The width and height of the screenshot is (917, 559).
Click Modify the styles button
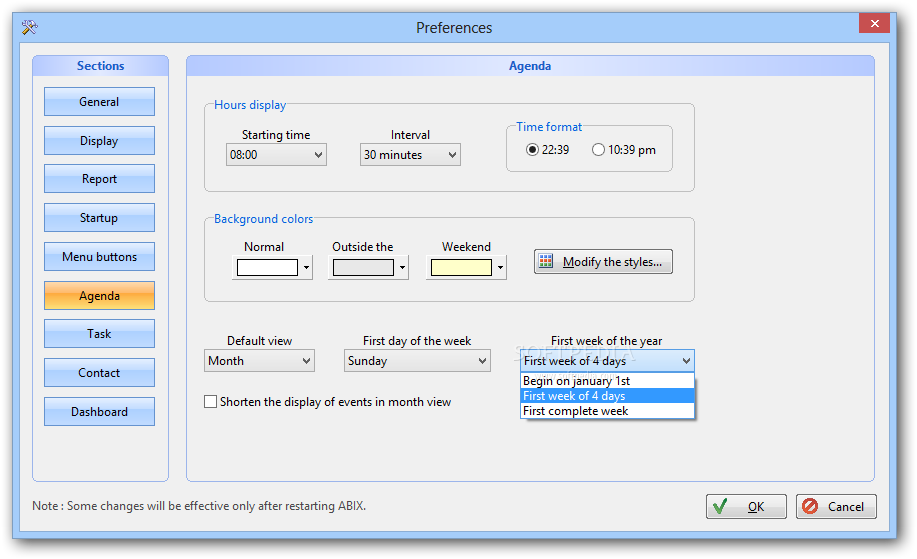coord(603,261)
